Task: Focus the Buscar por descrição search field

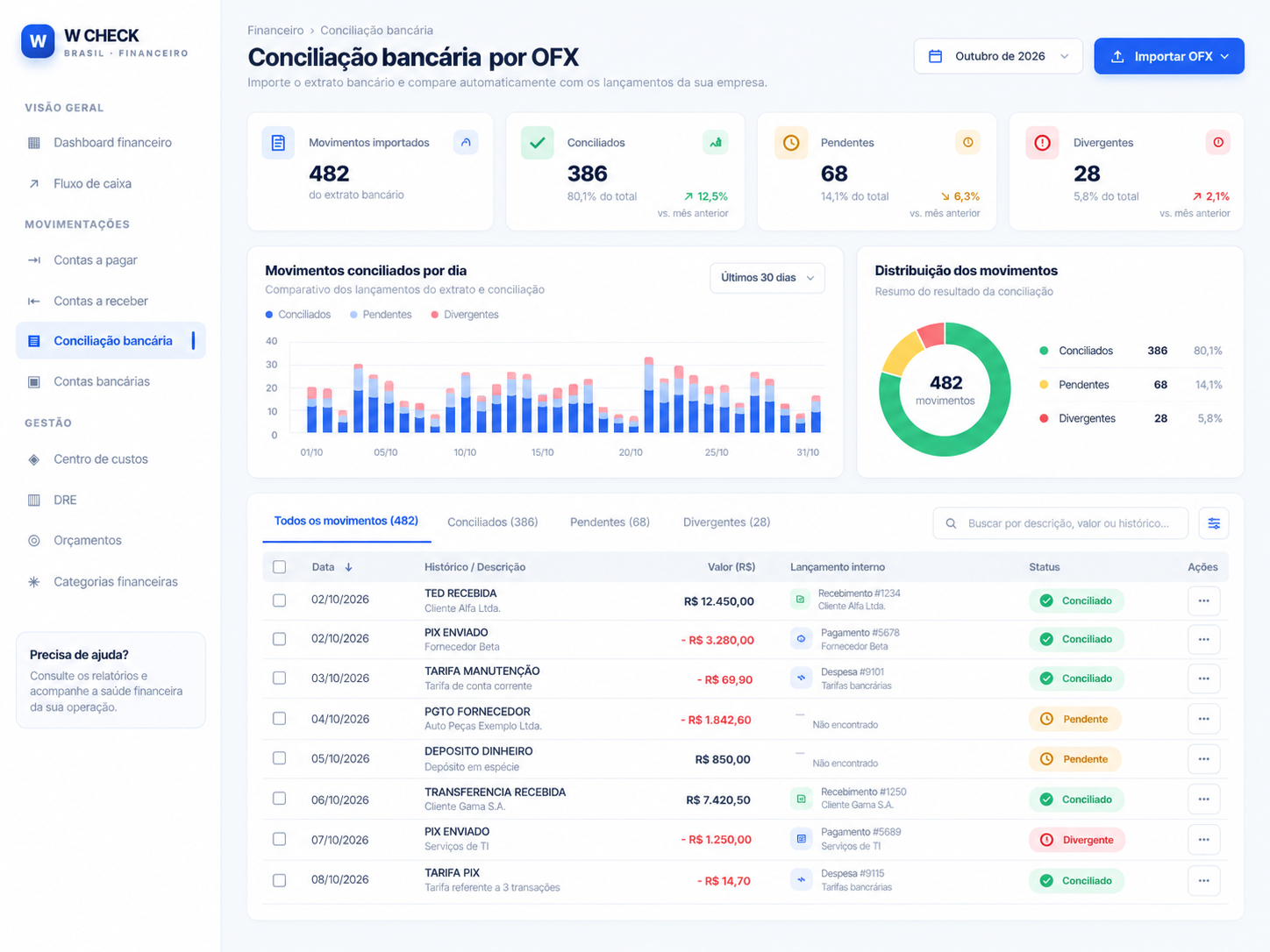Action: (x=1060, y=523)
